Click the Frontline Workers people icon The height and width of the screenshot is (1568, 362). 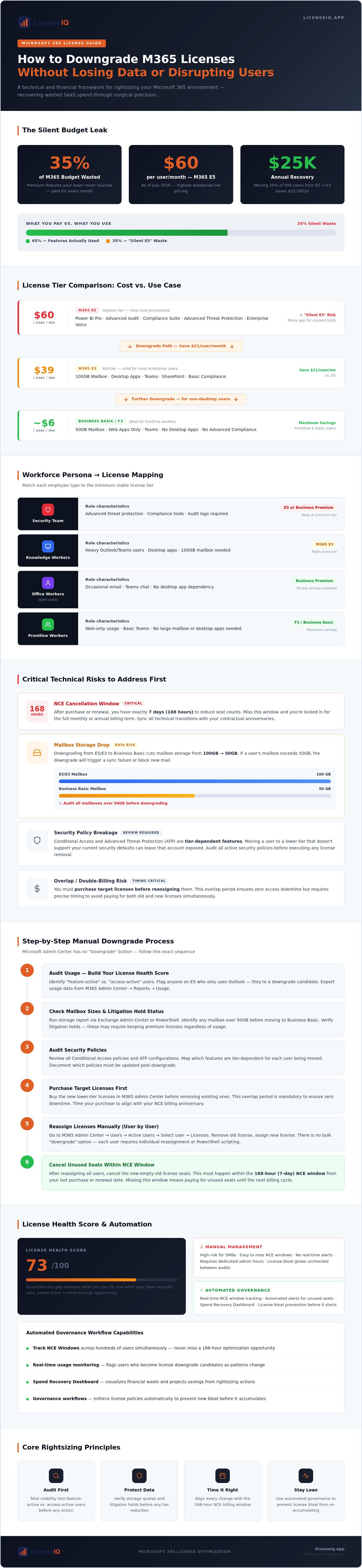pyautogui.click(x=48, y=624)
